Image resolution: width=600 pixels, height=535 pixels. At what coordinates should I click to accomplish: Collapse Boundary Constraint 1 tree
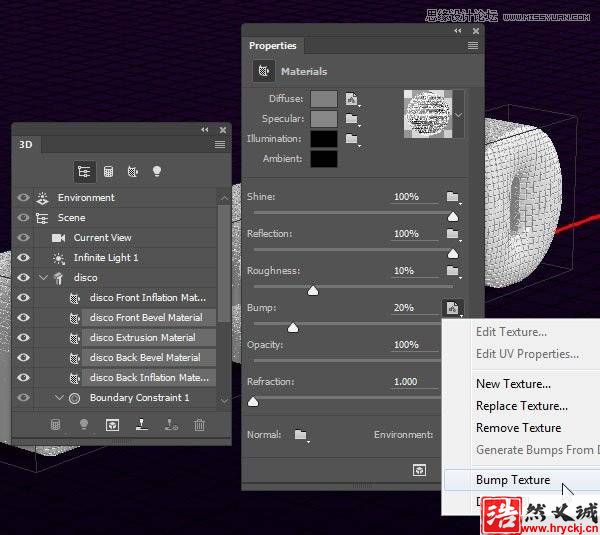[59, 398]
